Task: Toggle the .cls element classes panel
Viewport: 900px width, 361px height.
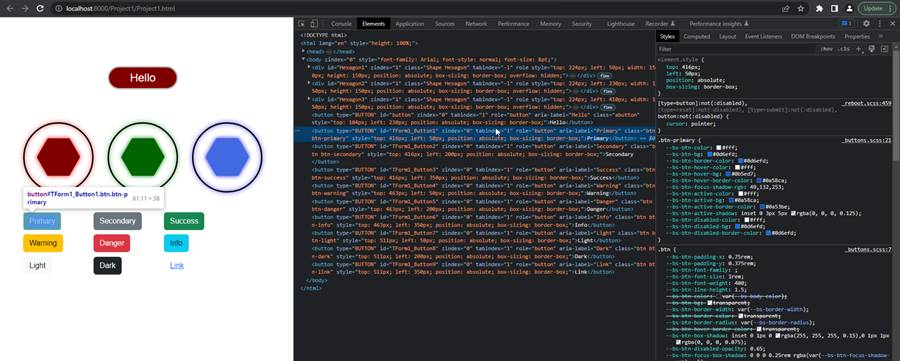Action: pyautogui.click(x=844, y=49)
